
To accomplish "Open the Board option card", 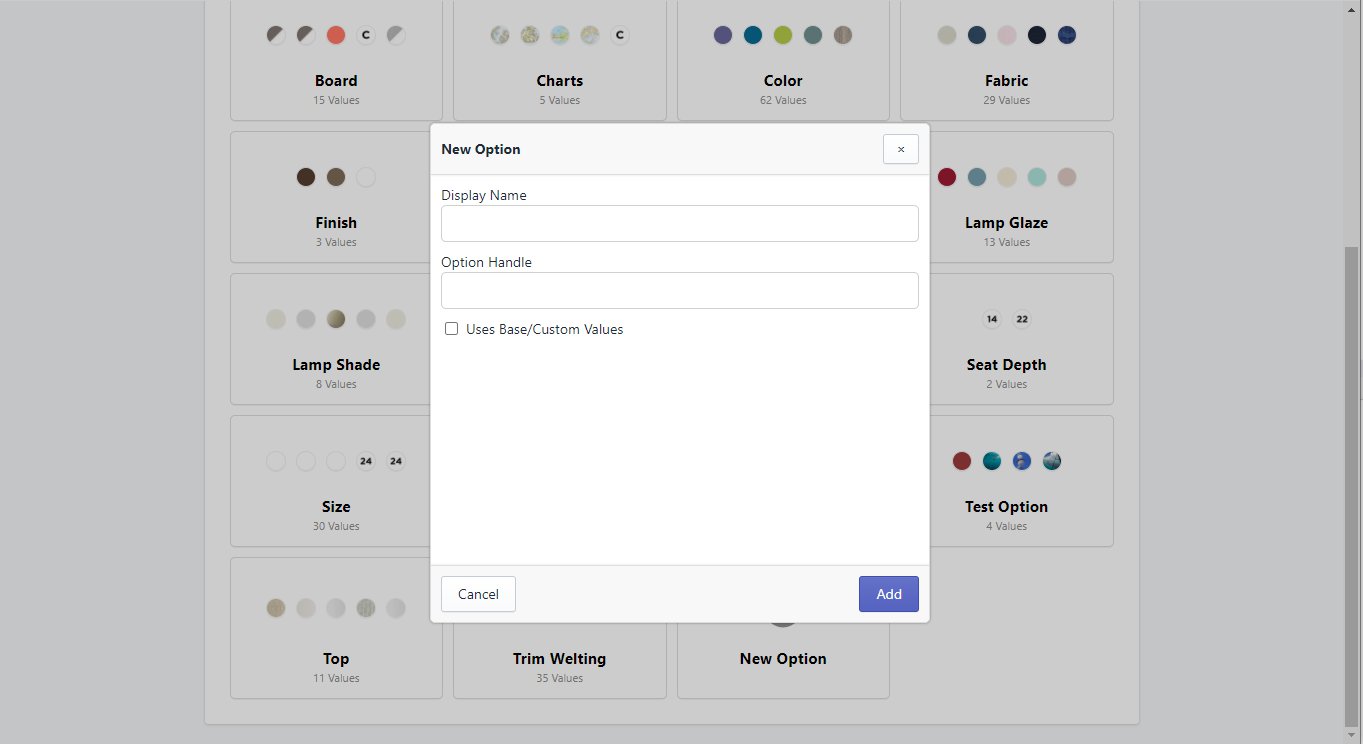I will 336,81.
